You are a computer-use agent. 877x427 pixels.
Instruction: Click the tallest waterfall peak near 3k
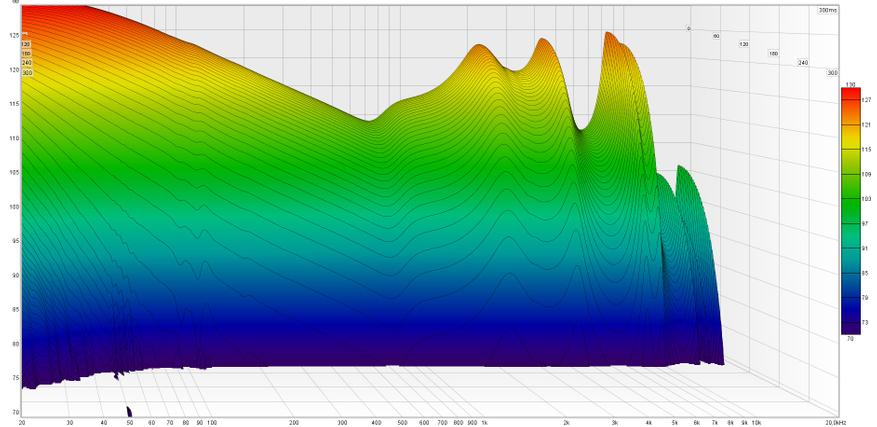point(608,36)
